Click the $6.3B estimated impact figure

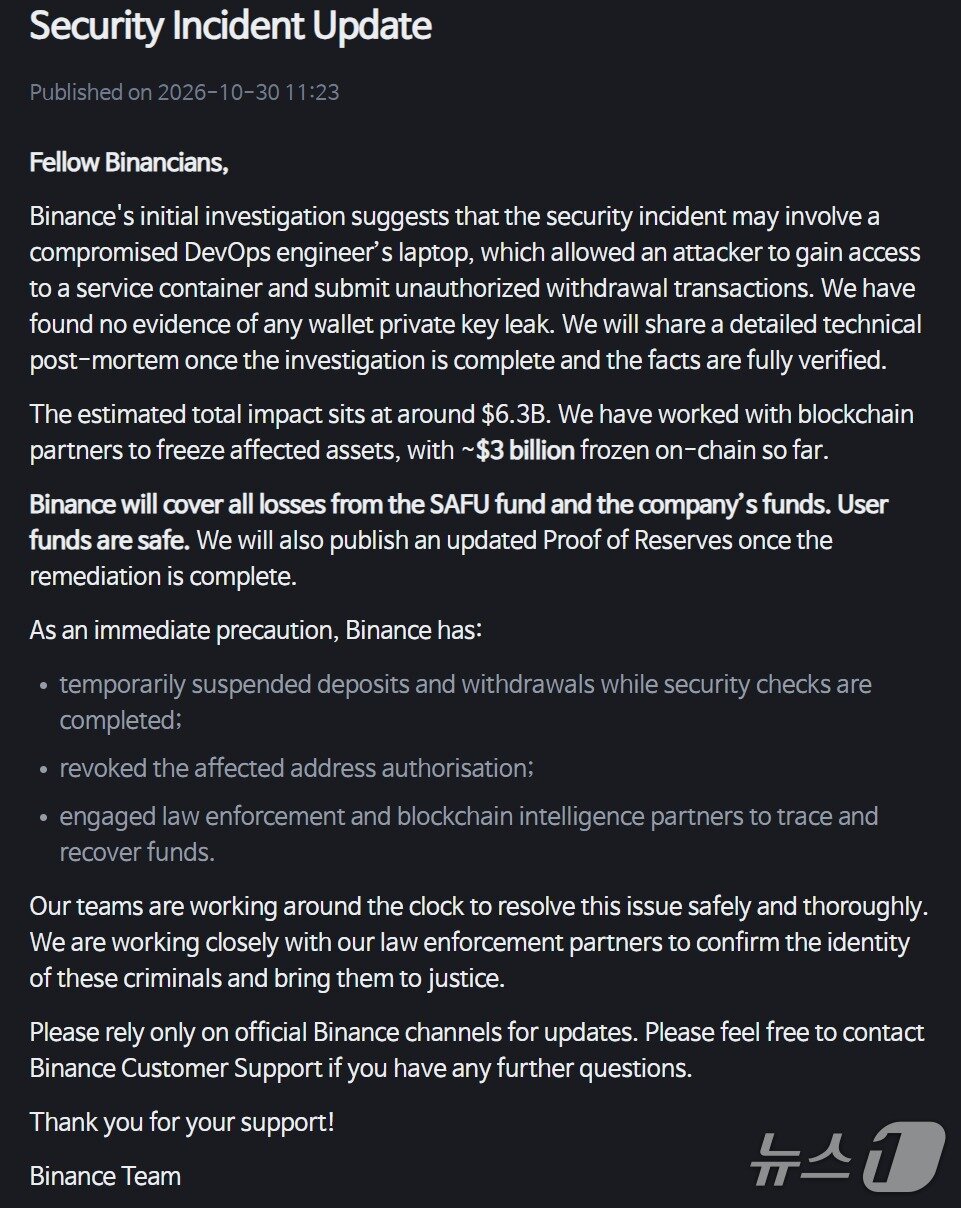coord(508,414)
